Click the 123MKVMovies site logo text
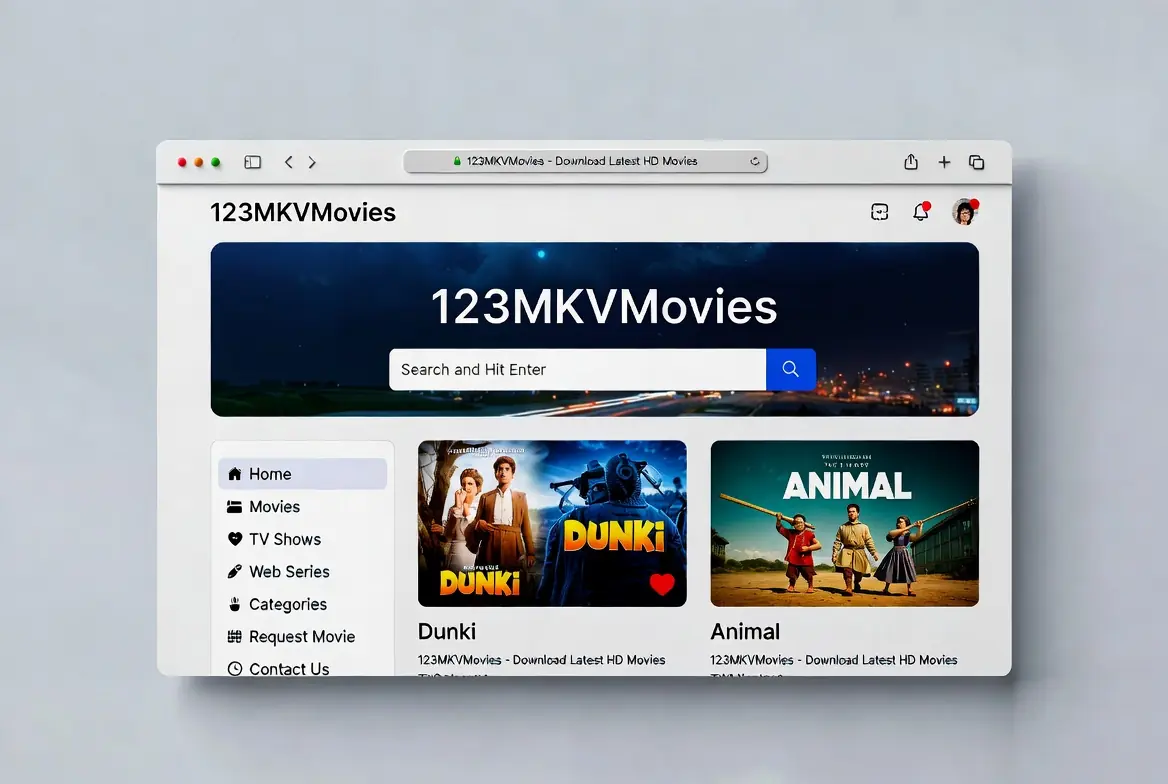The height and width of the screenshot is (784, 1168). click(302, 212)
